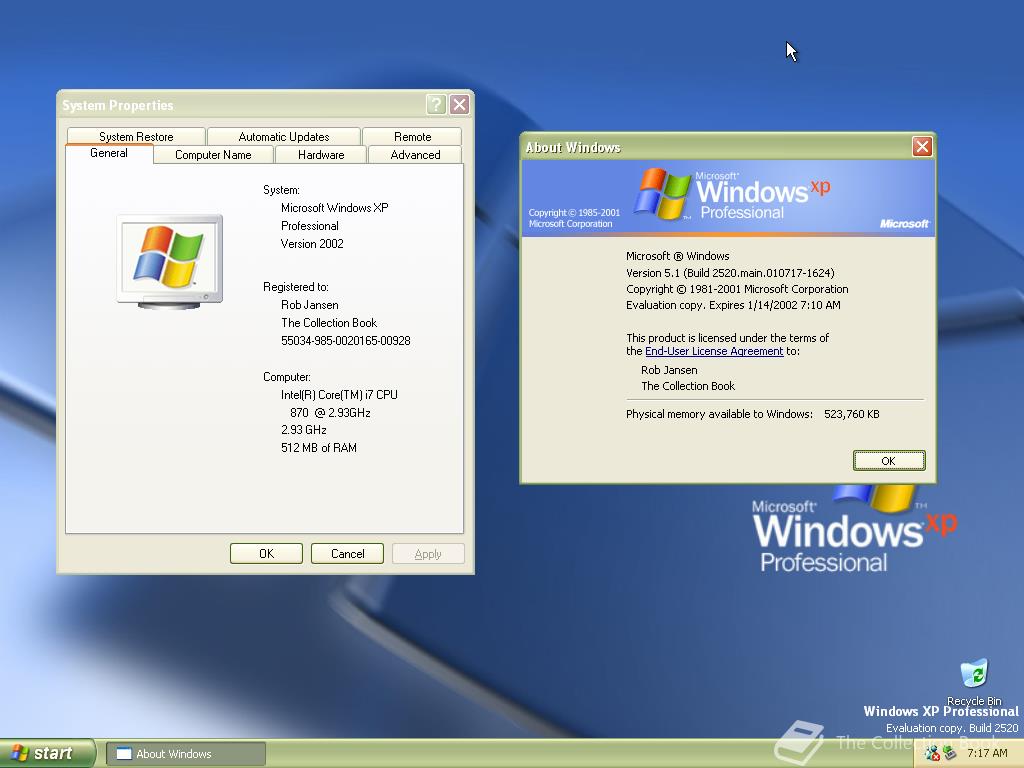Switch to the Automatic Updates tab
The width and height of the screenshot is (1024, 768).
point(283,136)
